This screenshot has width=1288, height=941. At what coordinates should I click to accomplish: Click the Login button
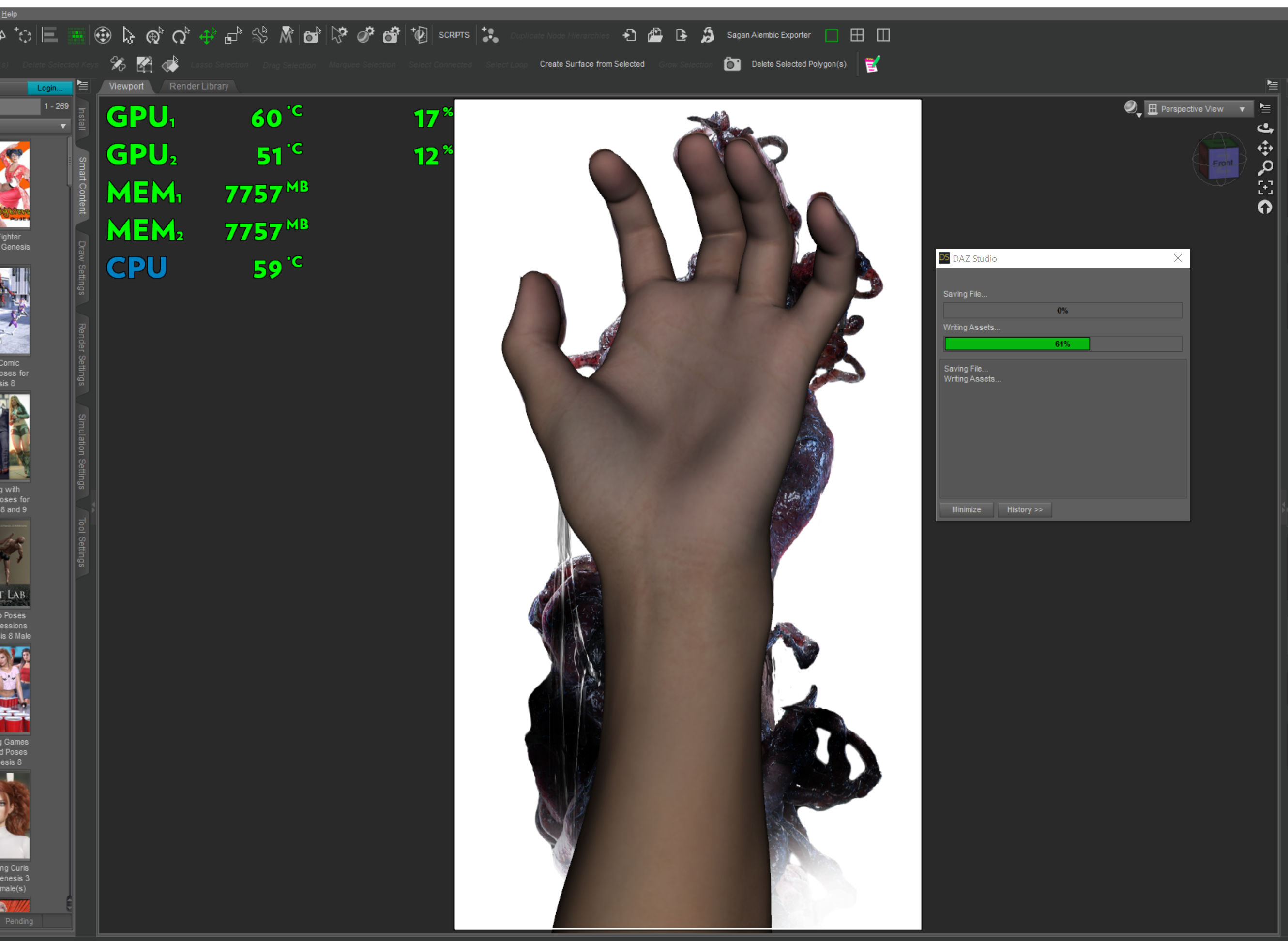pos(49,88)
